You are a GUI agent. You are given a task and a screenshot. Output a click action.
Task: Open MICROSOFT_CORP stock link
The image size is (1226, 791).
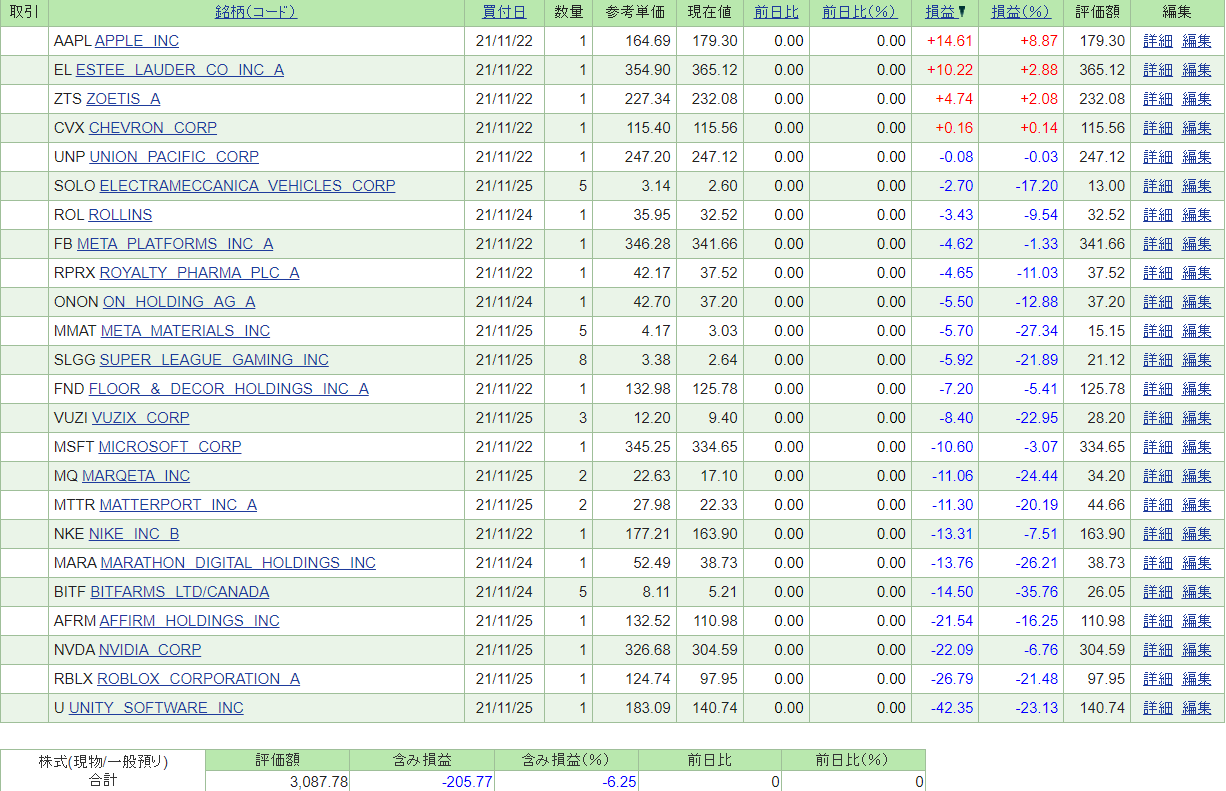pos(170,447)
